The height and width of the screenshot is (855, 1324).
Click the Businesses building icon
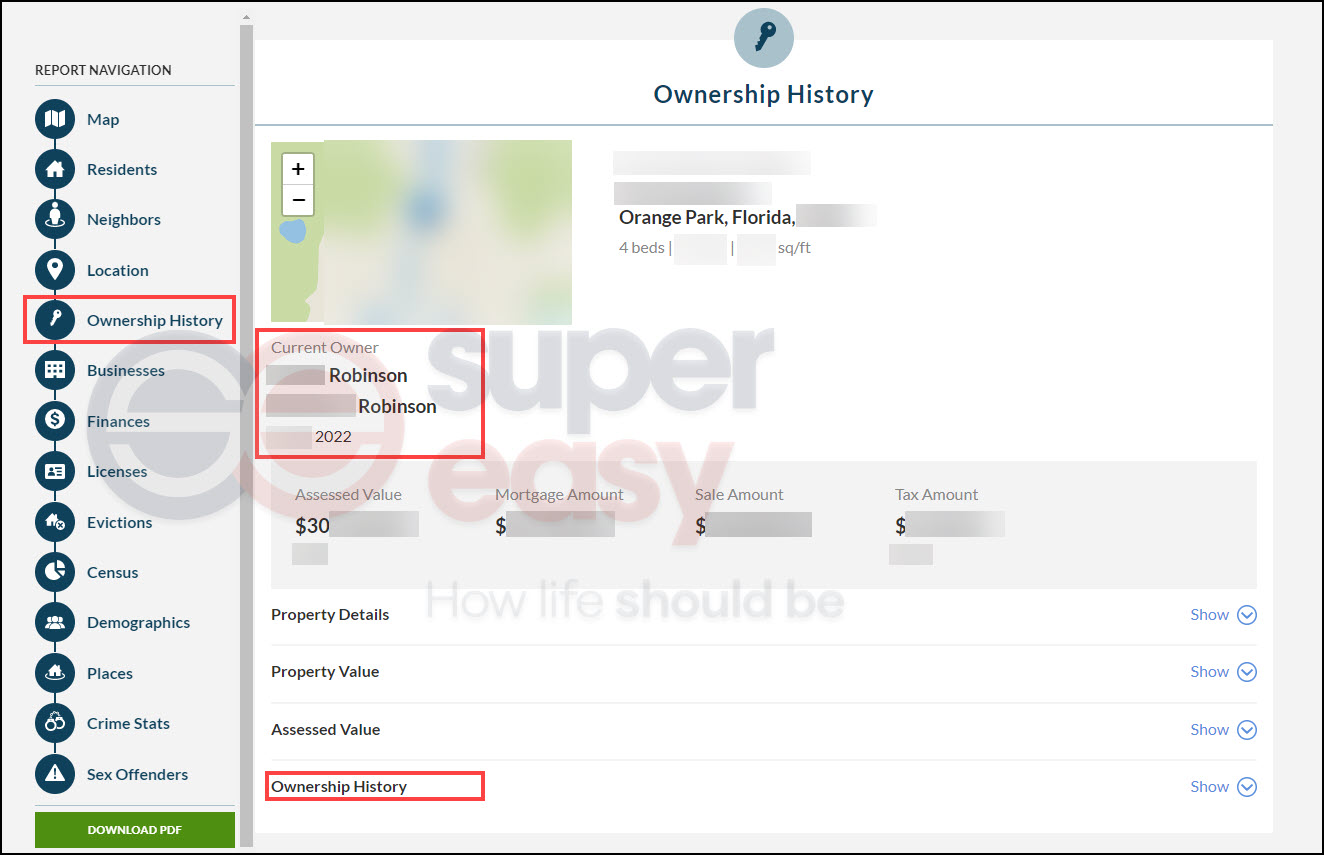click(x=55, y=370)
